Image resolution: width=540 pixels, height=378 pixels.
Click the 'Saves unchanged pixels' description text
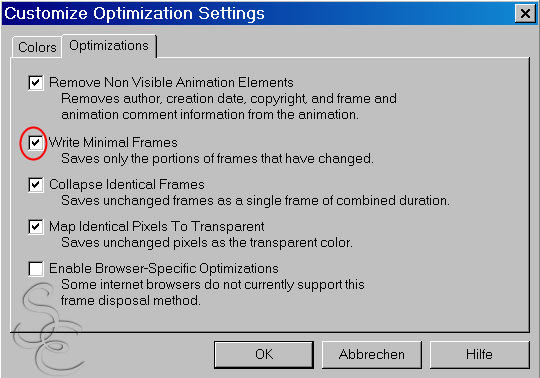[x=207, y=243]
